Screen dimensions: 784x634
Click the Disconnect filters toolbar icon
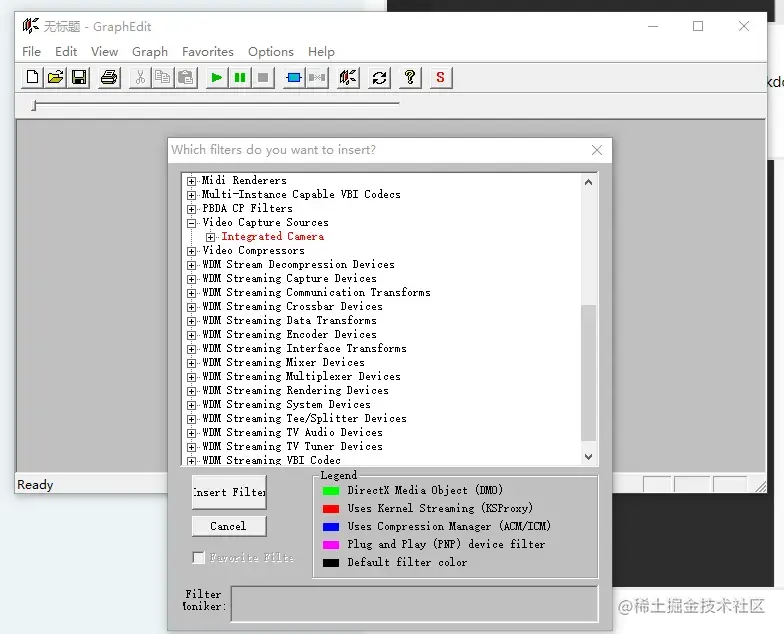pos(317,78)
